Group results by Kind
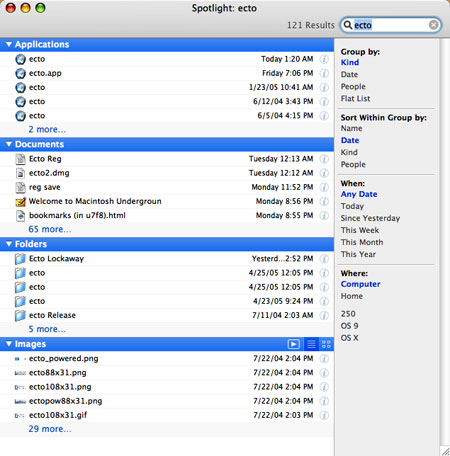 point(350,62)
